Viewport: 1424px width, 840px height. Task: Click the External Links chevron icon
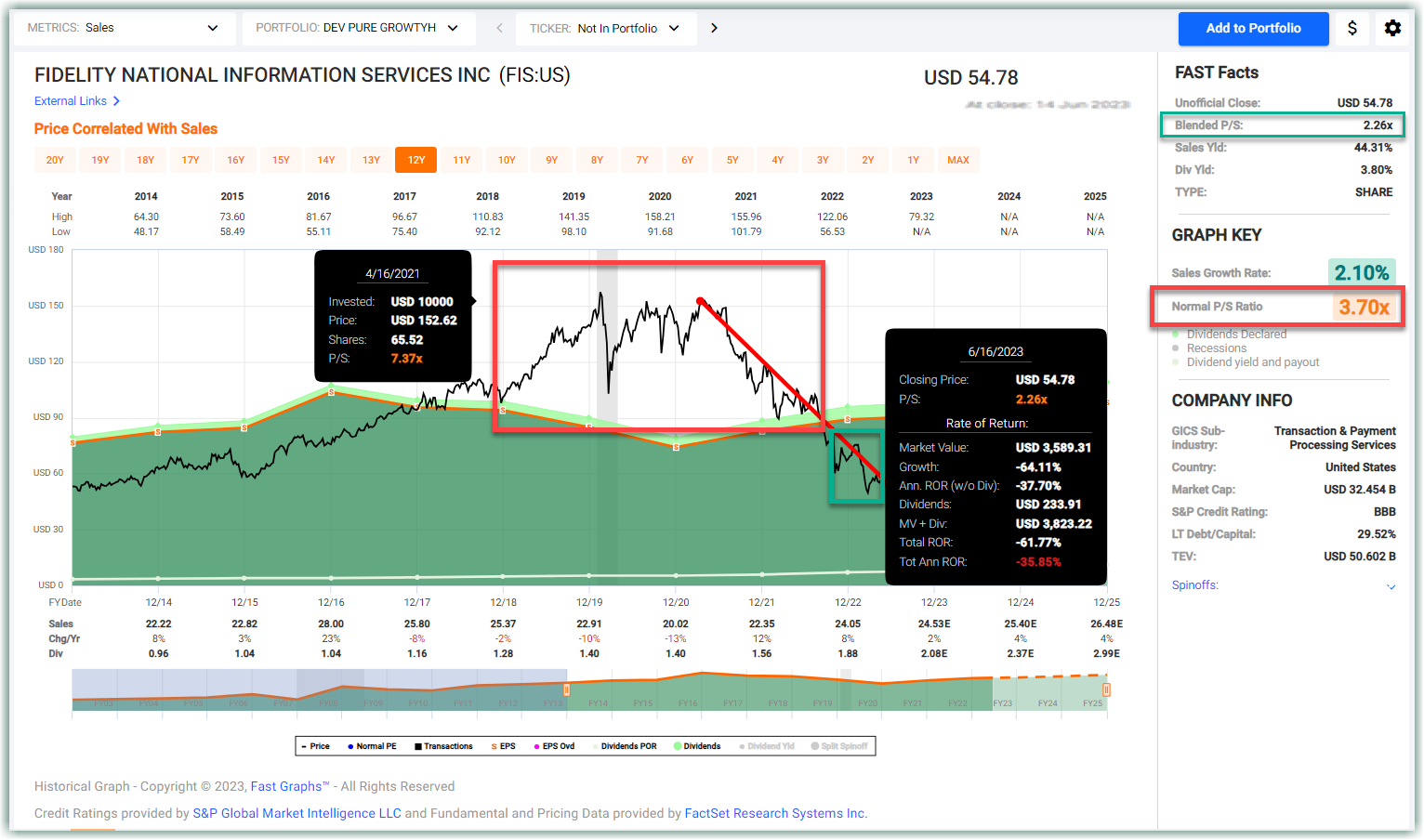point(116,101)
